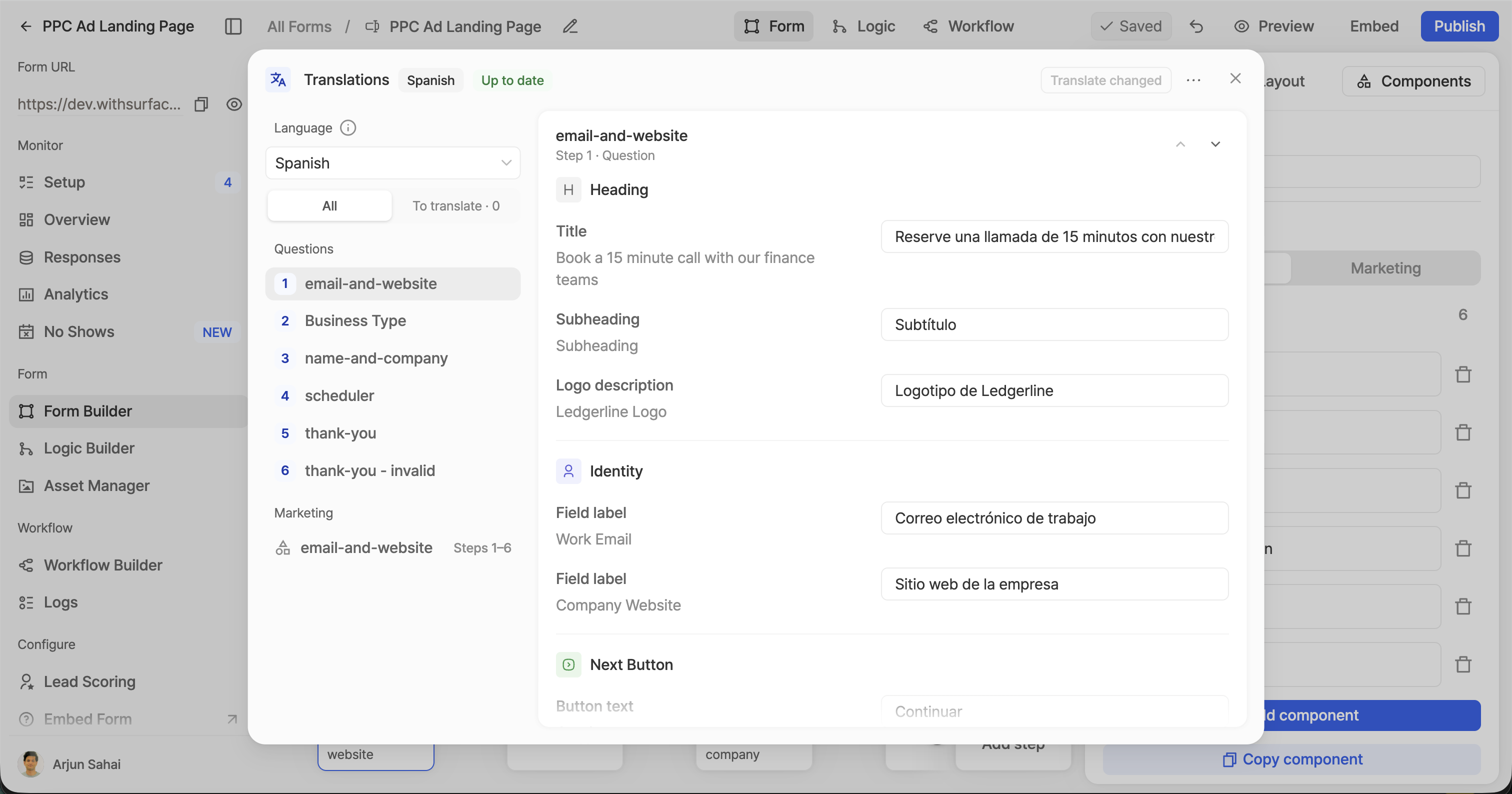
Task: Toggle the sidebar panel icon
Action: [233, 26]
